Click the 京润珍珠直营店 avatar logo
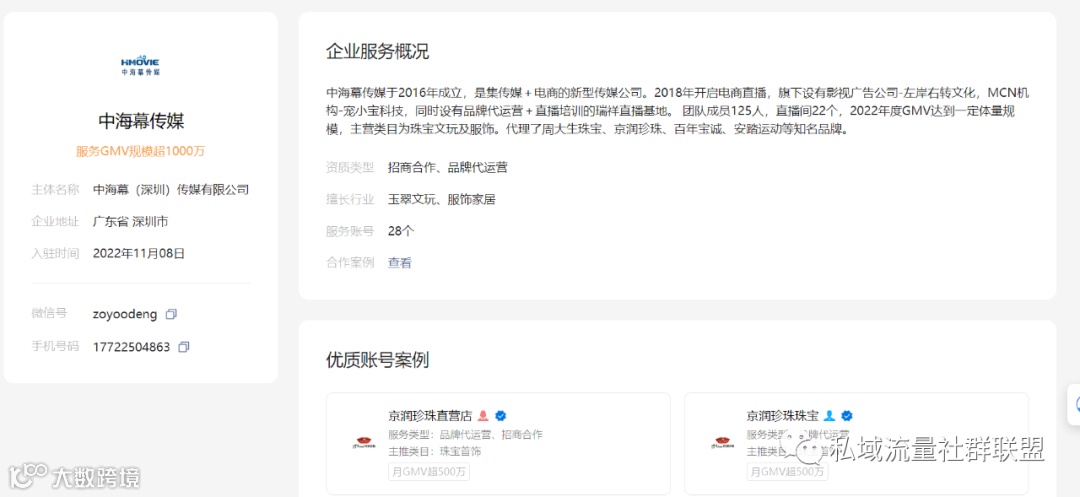1080x497 pixels. point(363,443)
